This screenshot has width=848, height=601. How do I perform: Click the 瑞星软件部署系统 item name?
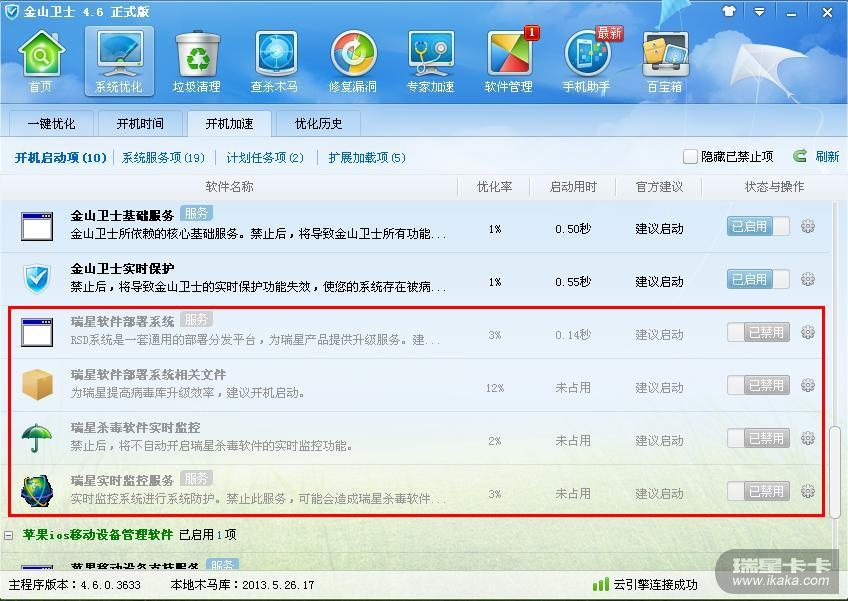tap(122, 321)
